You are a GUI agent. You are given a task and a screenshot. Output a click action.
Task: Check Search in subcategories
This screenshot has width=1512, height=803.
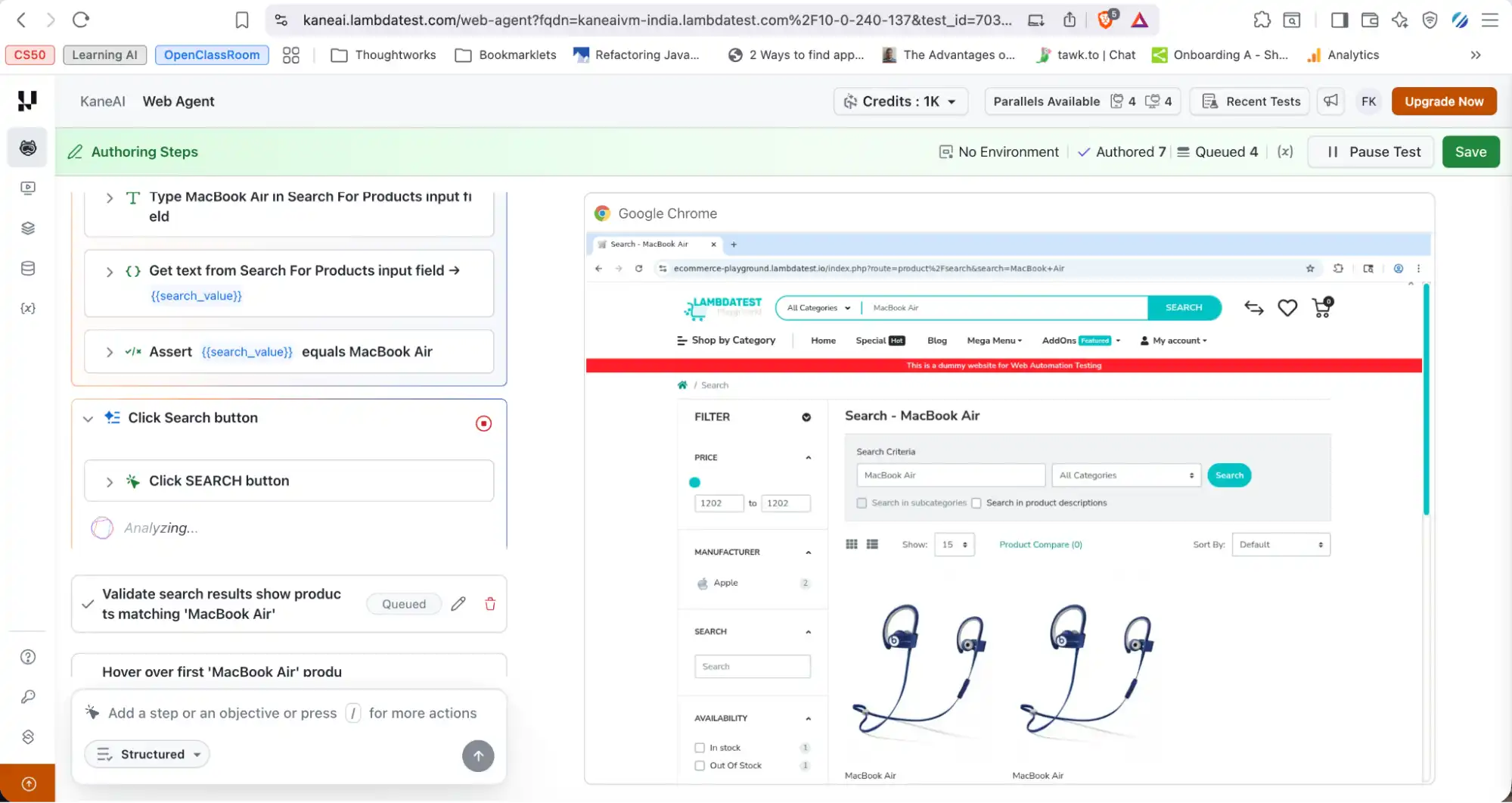point(862,503)
